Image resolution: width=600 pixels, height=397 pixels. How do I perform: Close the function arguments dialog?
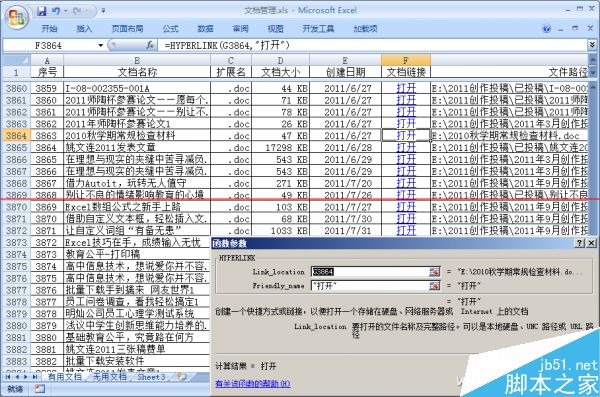(592, 243)
